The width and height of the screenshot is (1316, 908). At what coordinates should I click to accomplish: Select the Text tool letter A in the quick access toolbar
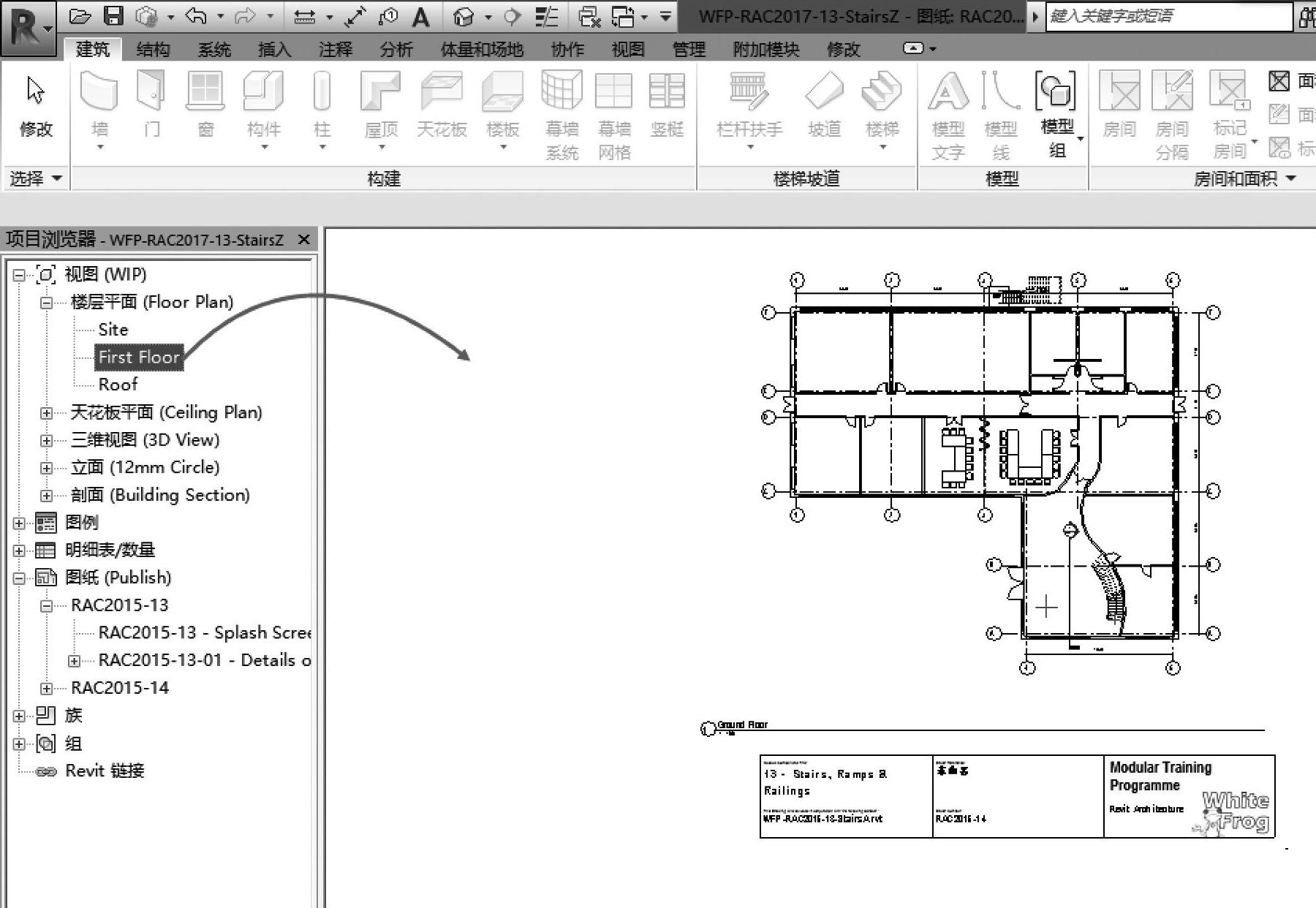tap(420, 16)
